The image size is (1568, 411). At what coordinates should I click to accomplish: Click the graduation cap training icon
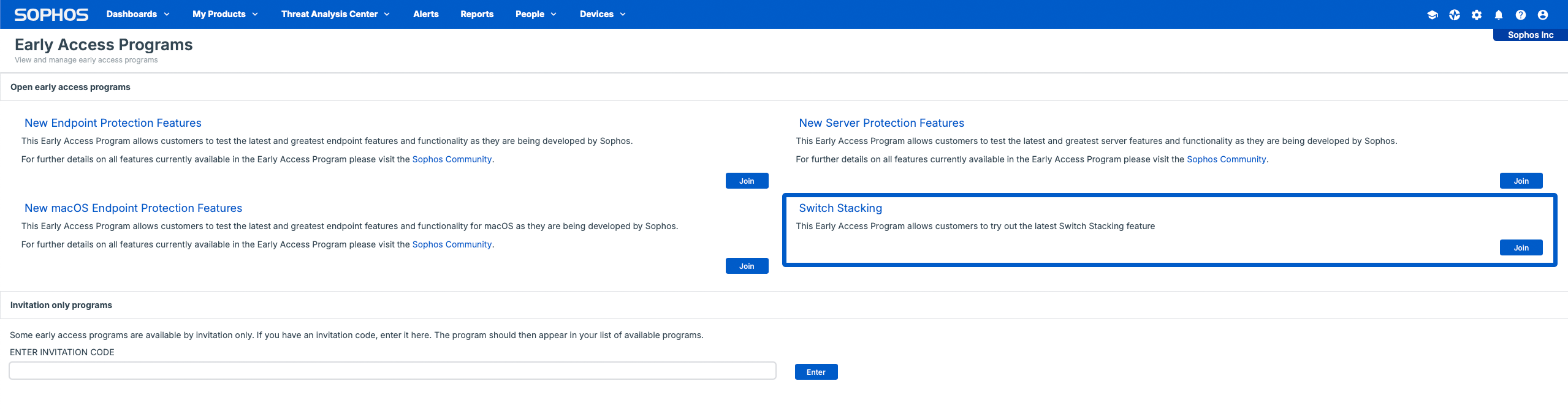click(x=1433, y=15)
